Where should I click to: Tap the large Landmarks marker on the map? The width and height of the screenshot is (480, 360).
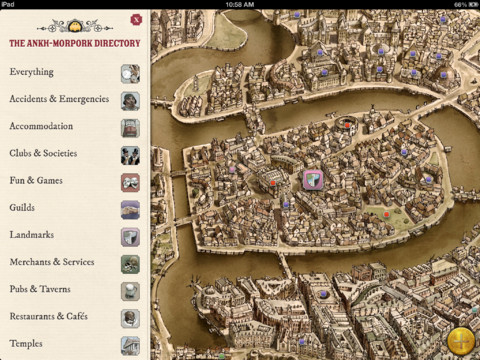[313, 180]
